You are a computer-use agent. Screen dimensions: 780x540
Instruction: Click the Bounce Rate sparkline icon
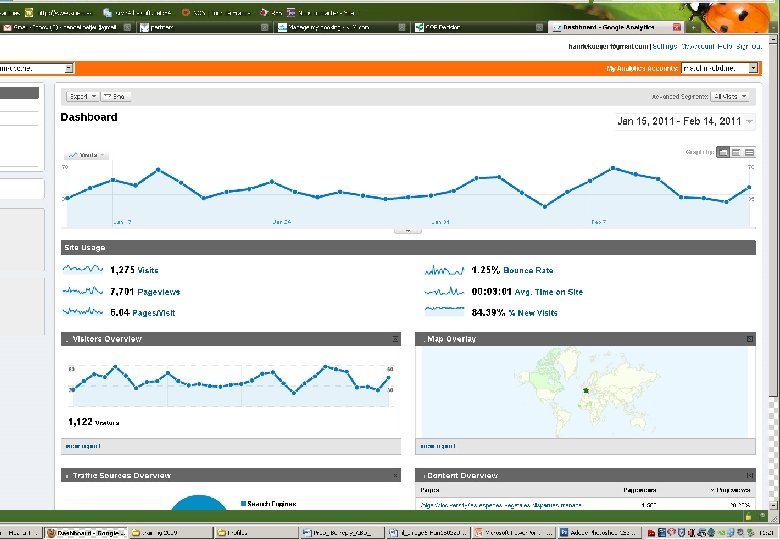[444, 270]
